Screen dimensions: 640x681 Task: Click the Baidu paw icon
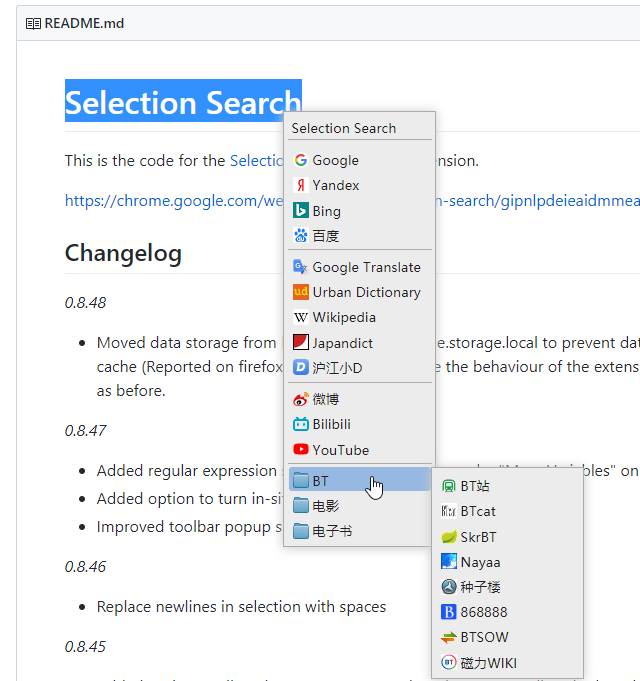click(300, 236)
